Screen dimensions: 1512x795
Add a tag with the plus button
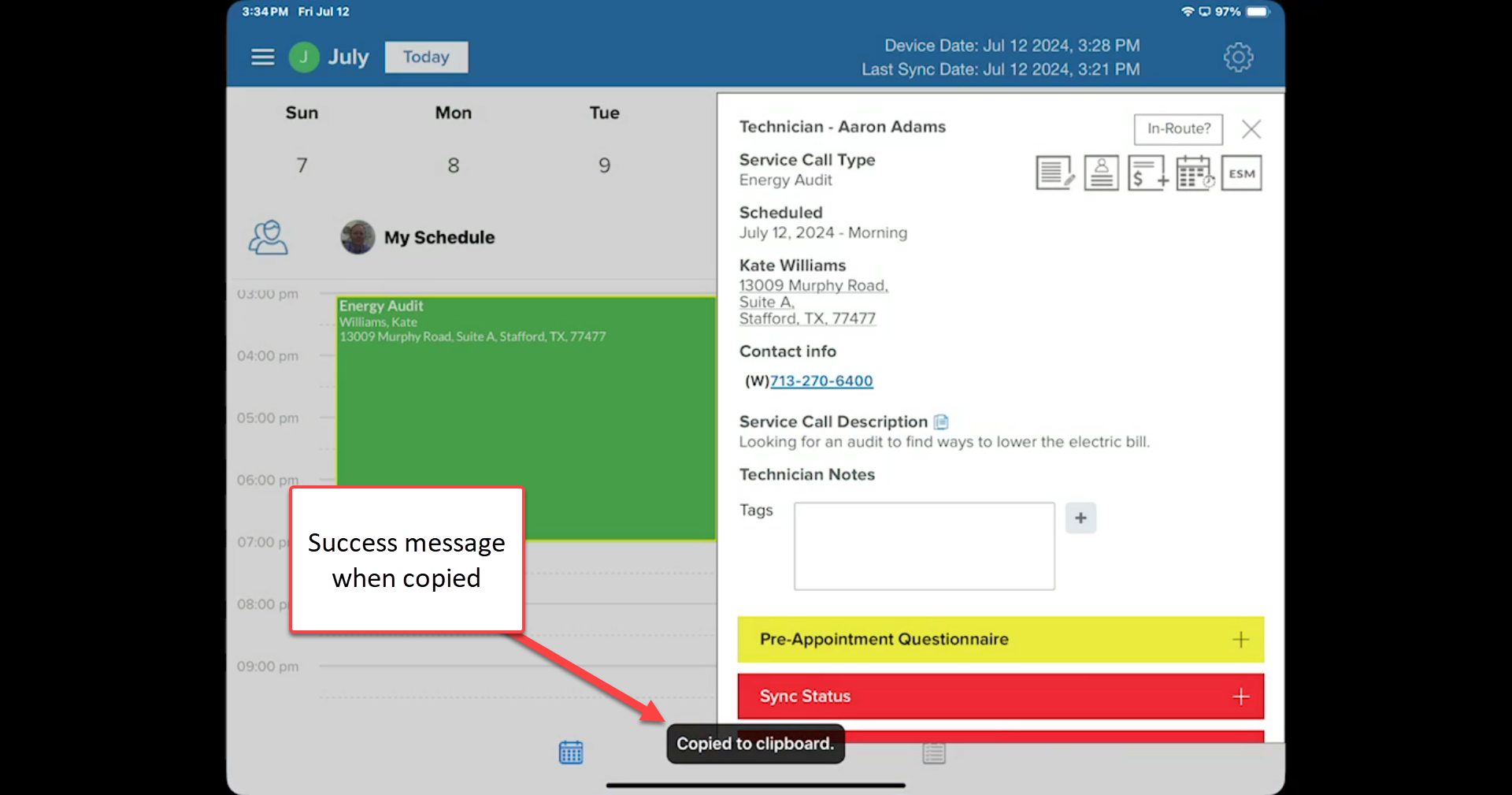(x=1080, y=518)
